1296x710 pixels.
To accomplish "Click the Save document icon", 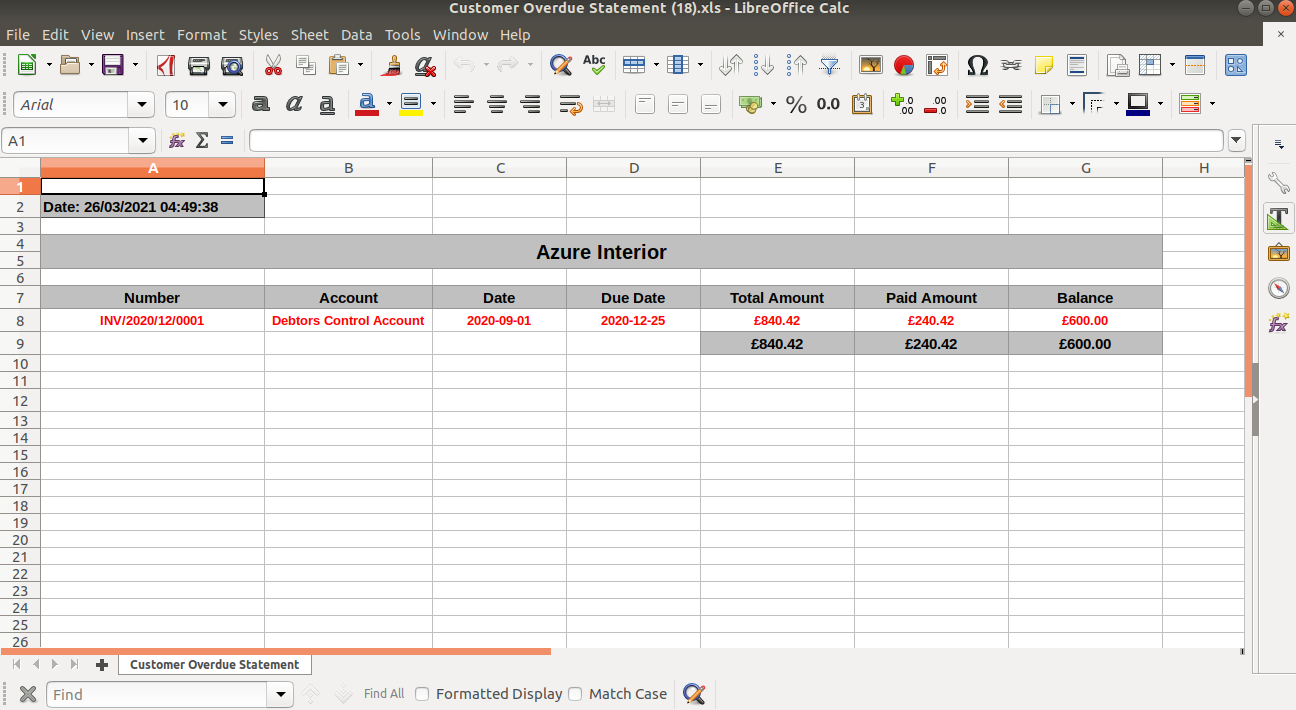I will coord(113,66).
